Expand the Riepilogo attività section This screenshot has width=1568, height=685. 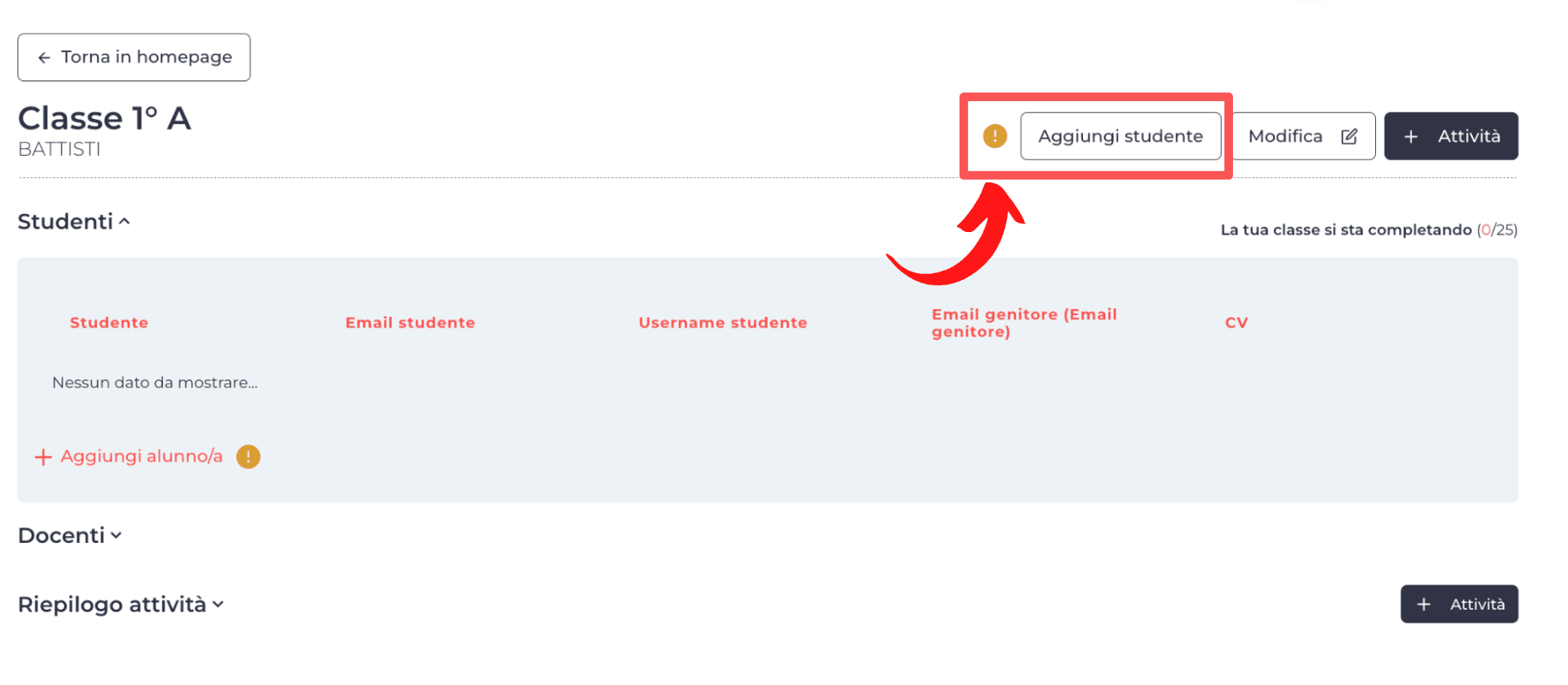tap(218, 605)
